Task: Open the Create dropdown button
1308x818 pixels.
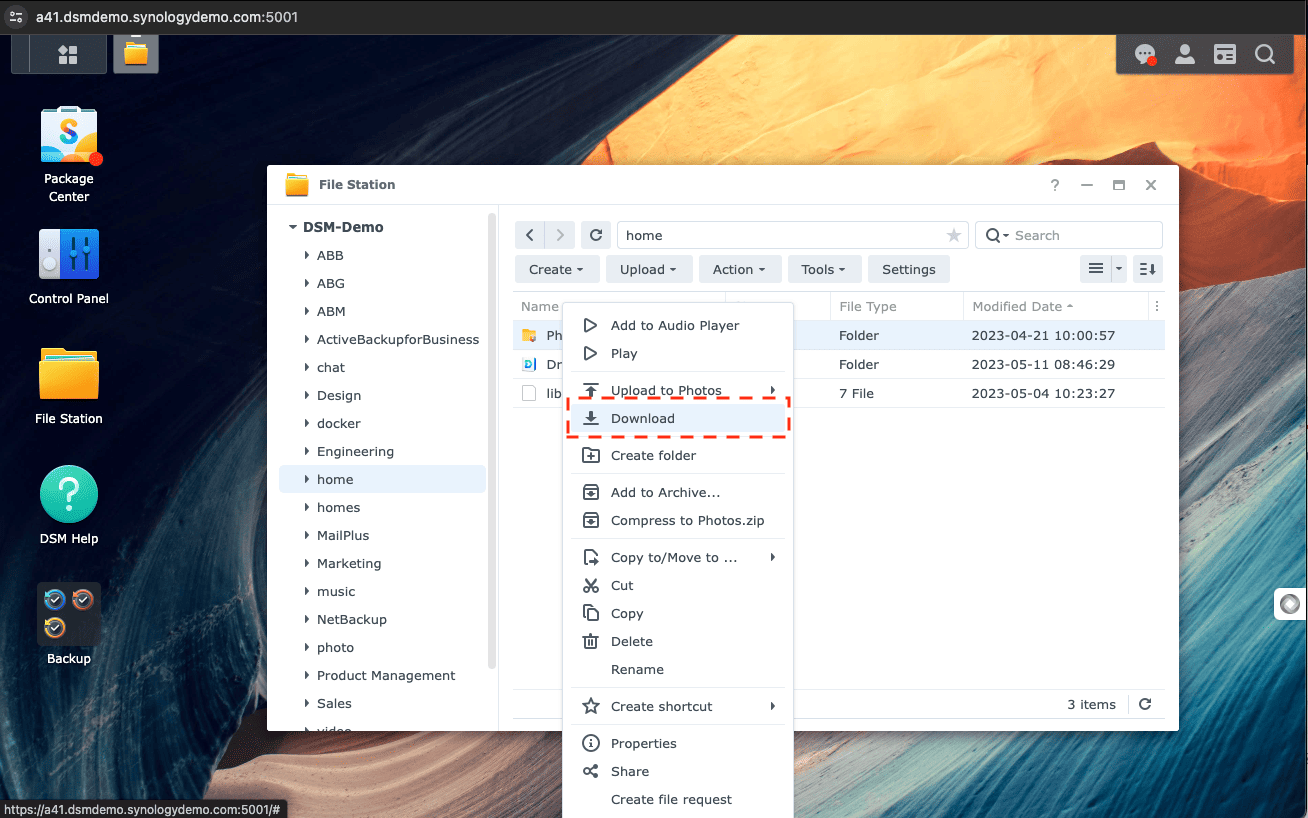Action: [557, 269]
